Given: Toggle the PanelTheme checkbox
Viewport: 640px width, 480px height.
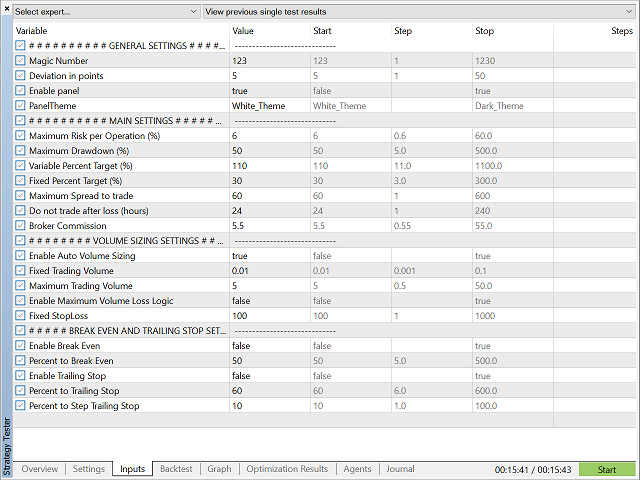Looking at the screenshot, I should (20, 106).
